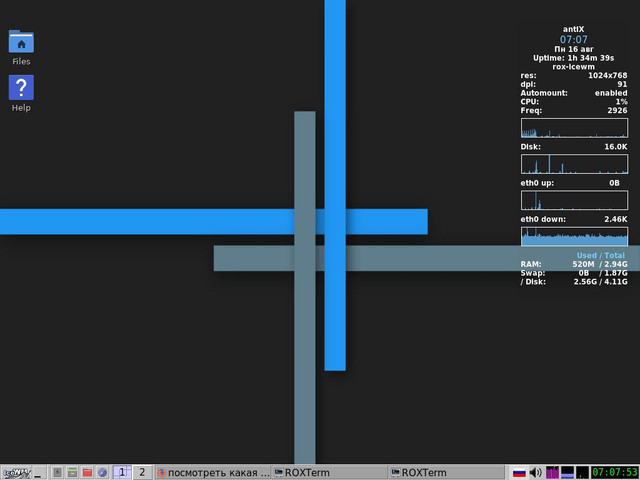Click the CPU usage graph under Freq

click(x=574, y=128)
